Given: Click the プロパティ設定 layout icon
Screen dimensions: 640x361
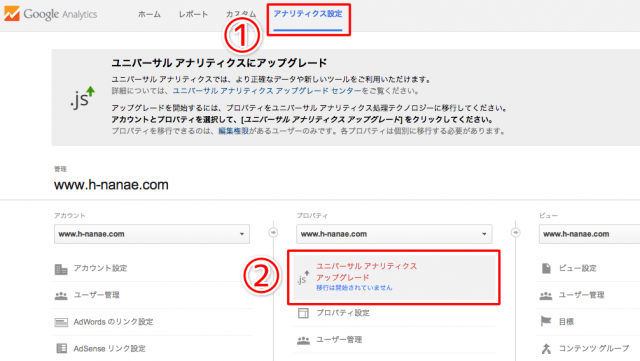Looking at the screenshot, I should [x=303, y=313].
